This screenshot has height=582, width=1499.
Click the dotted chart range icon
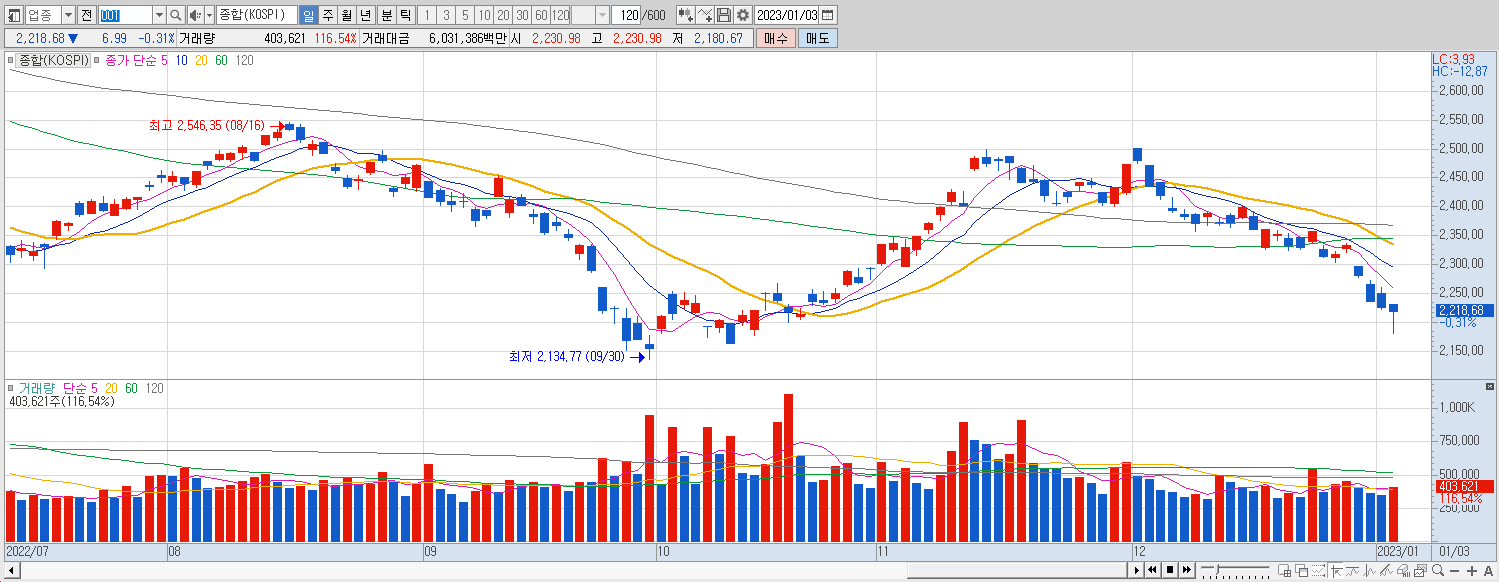click(x=1318, y=571)
